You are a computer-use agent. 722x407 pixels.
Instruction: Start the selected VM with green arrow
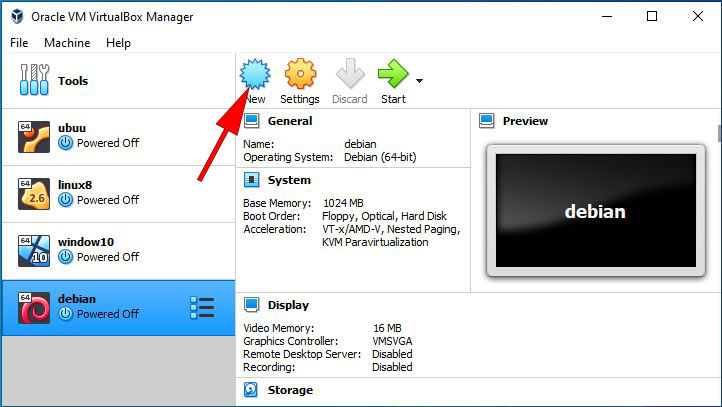click(393, 73)
